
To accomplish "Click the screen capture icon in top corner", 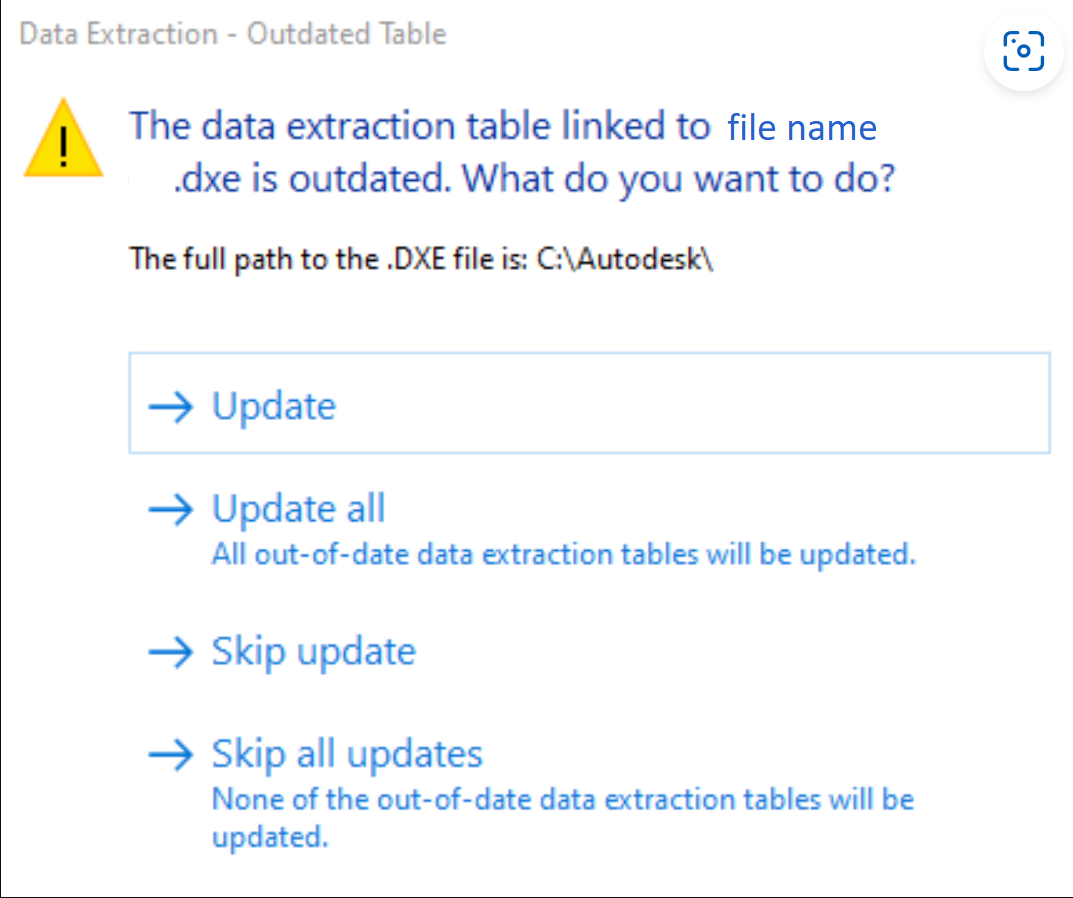I will click(x=1023, y=51).
